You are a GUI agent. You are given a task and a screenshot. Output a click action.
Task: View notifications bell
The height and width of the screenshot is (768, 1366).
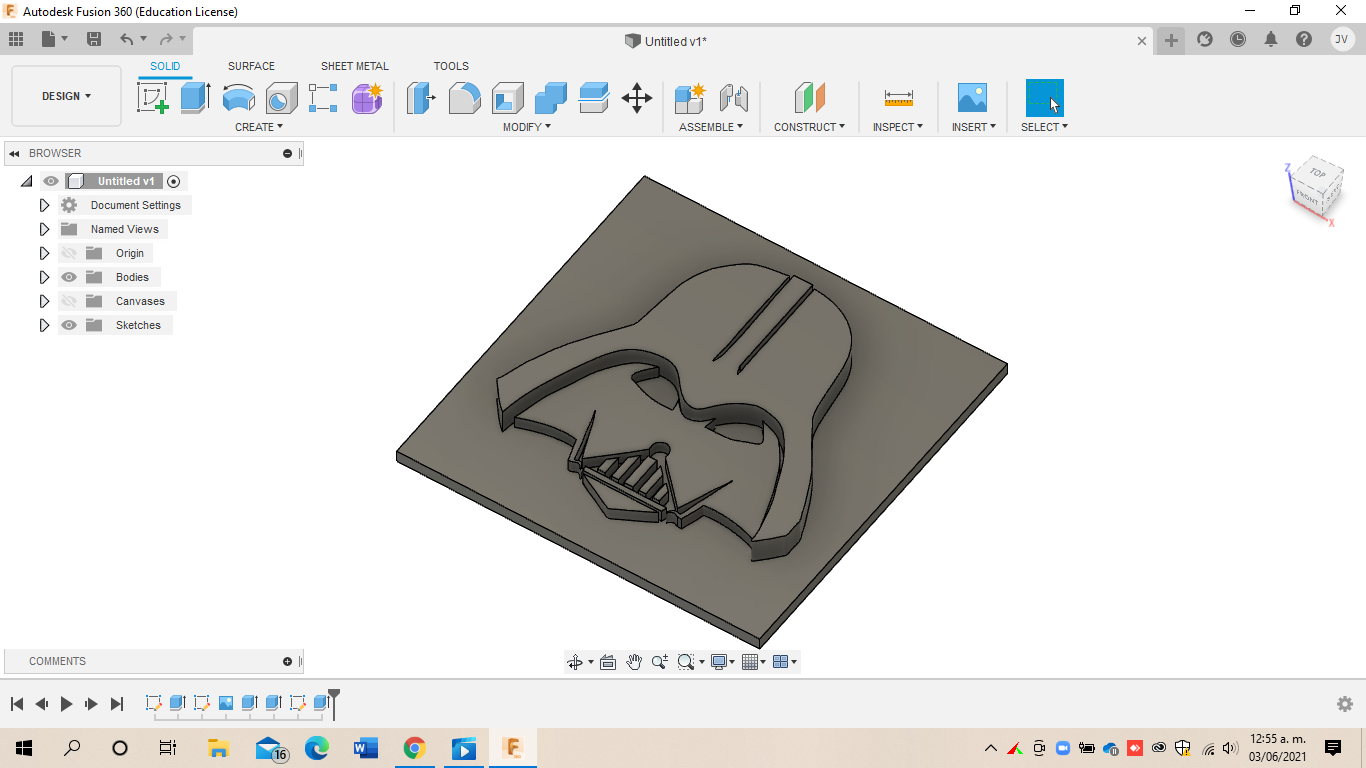[x=1271, y=40]
